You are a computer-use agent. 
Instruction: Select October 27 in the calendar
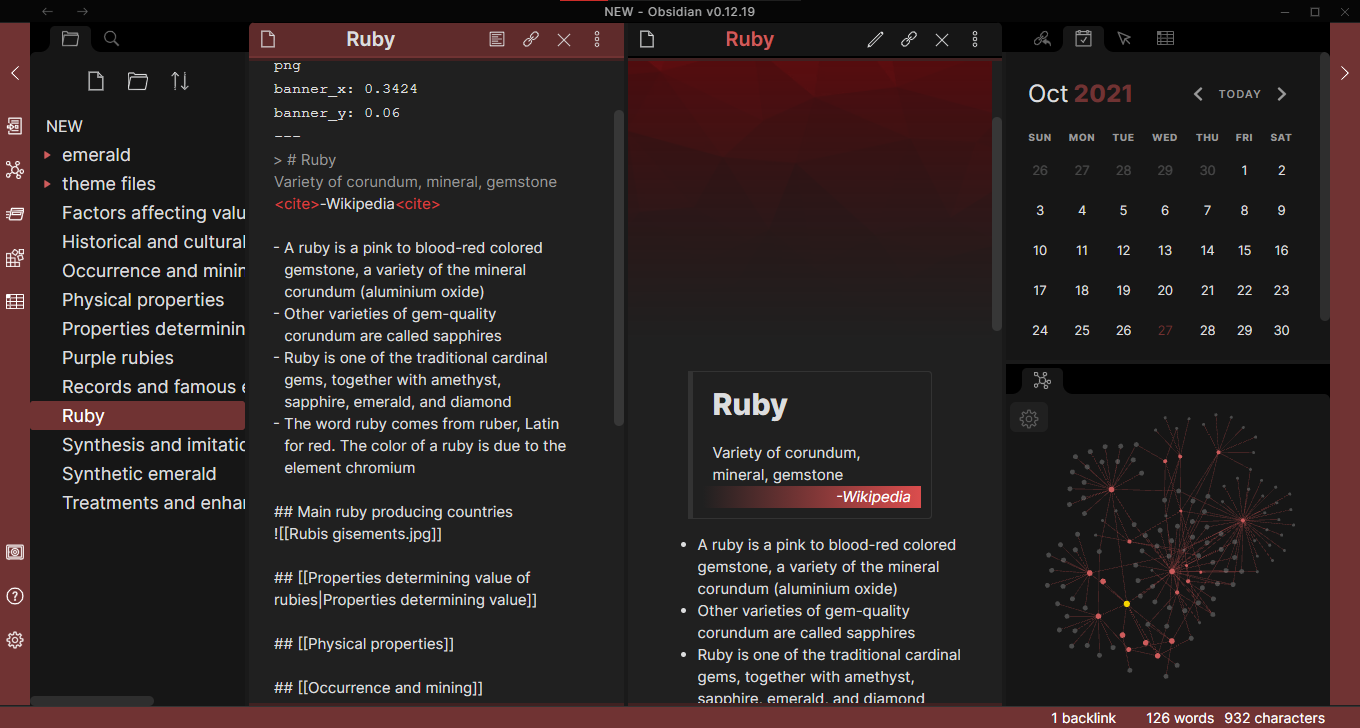click(1165, 330)
